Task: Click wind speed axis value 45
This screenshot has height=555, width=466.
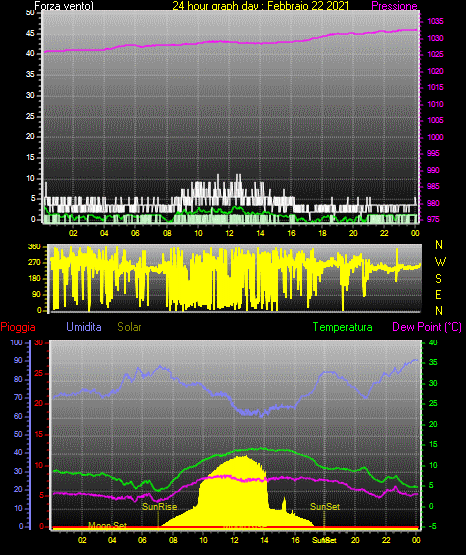Action: 30,34
